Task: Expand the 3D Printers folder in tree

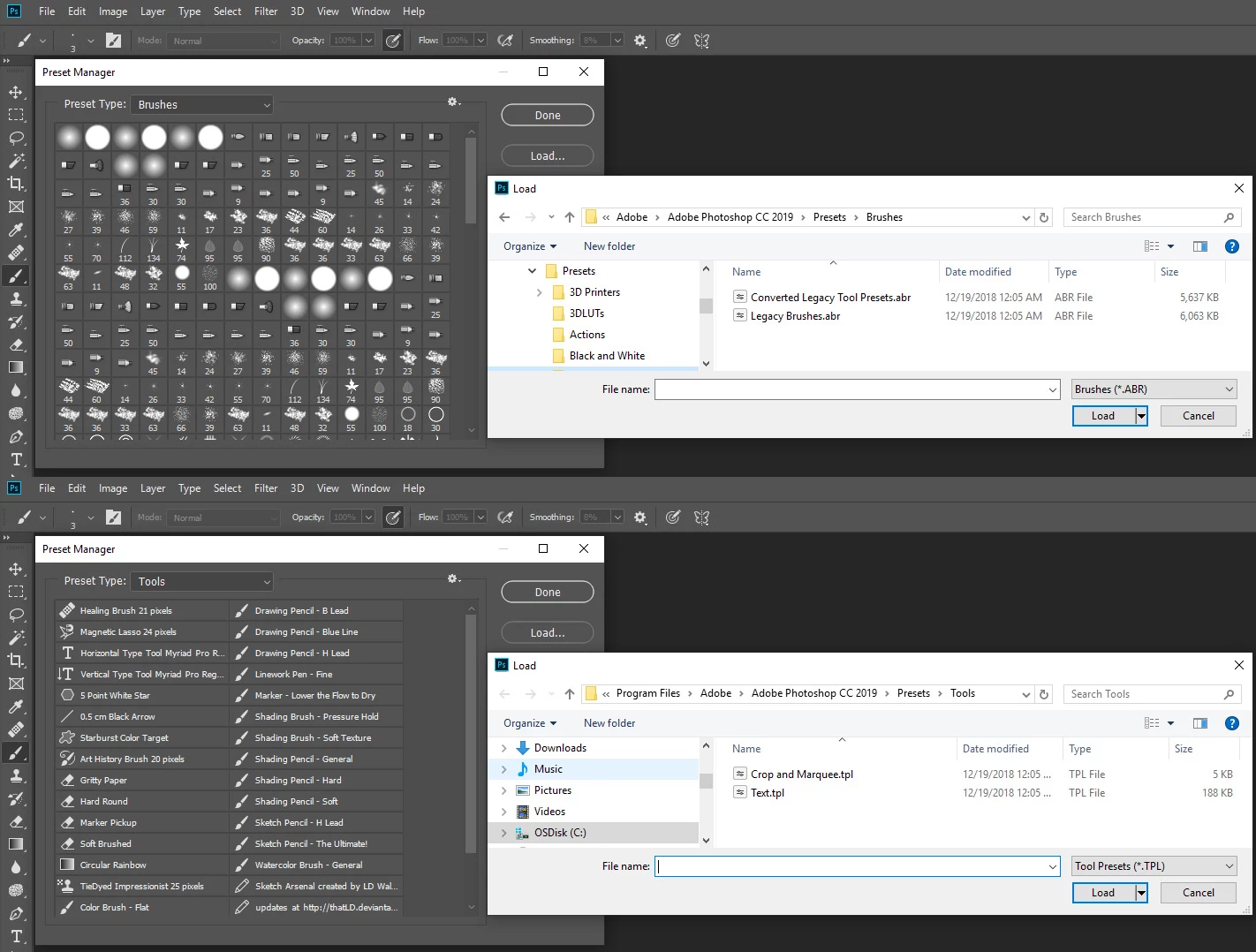Action: (540, 292)
